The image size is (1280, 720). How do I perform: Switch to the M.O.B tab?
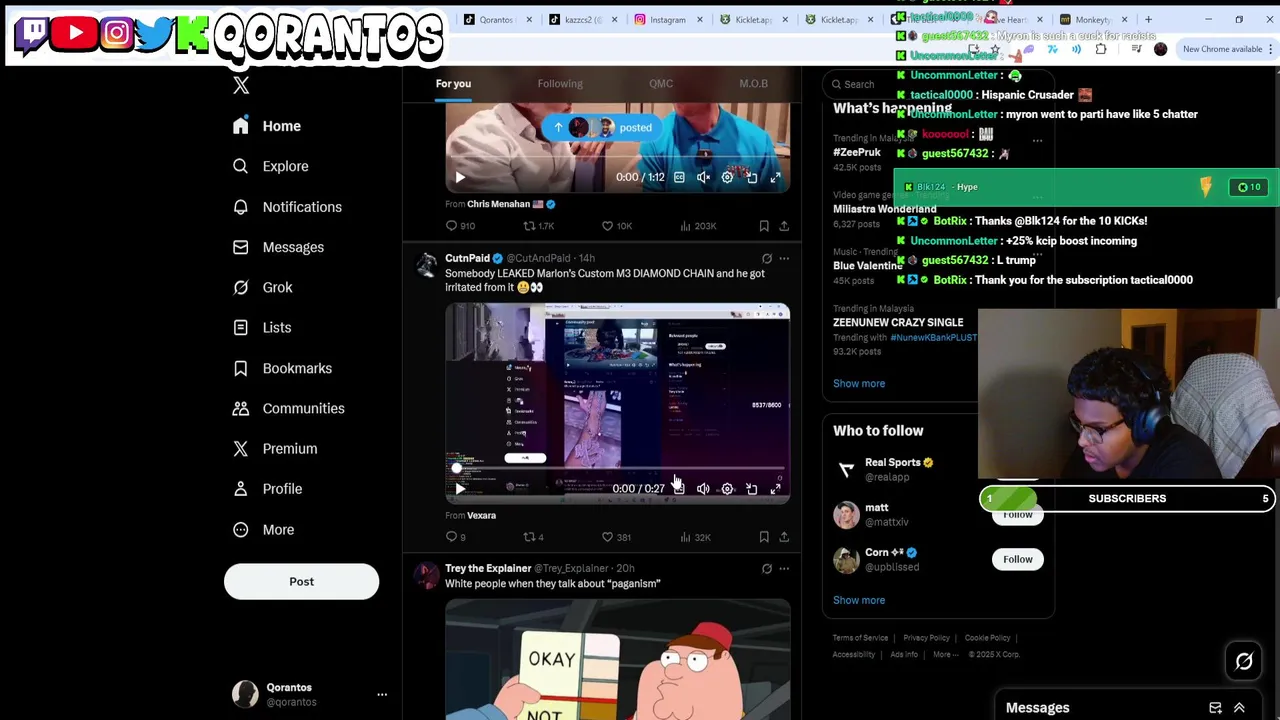click(754, 84)
